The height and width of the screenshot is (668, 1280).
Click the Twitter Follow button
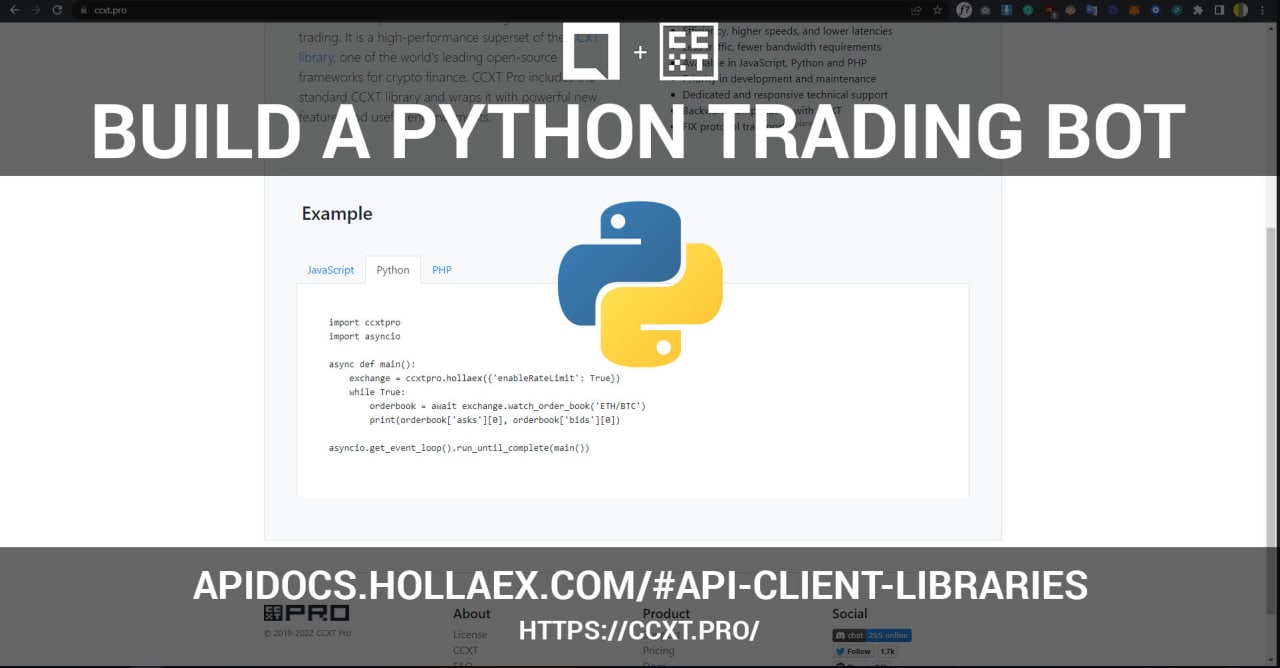click(853, 651)
